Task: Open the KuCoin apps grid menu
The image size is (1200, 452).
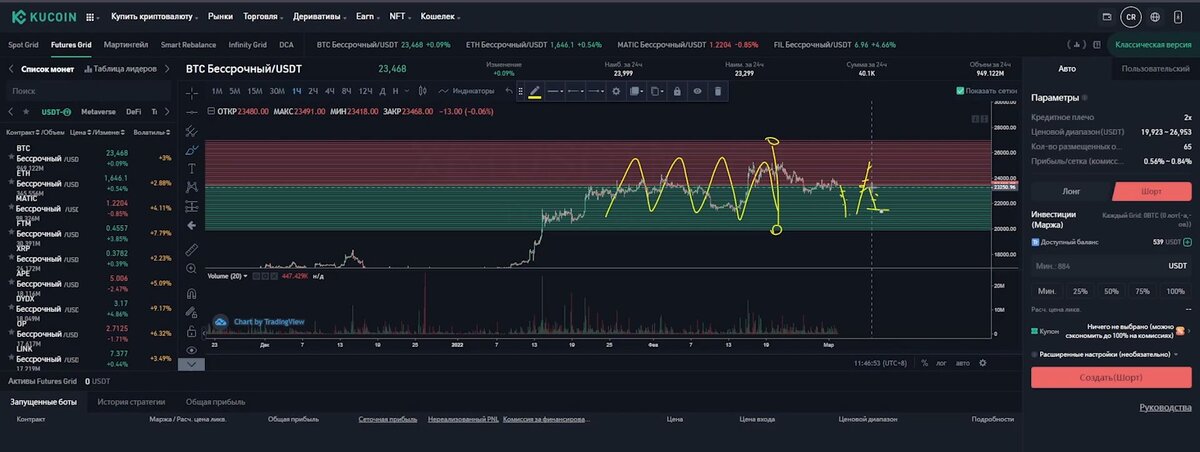Action: (x=91, y=17)
